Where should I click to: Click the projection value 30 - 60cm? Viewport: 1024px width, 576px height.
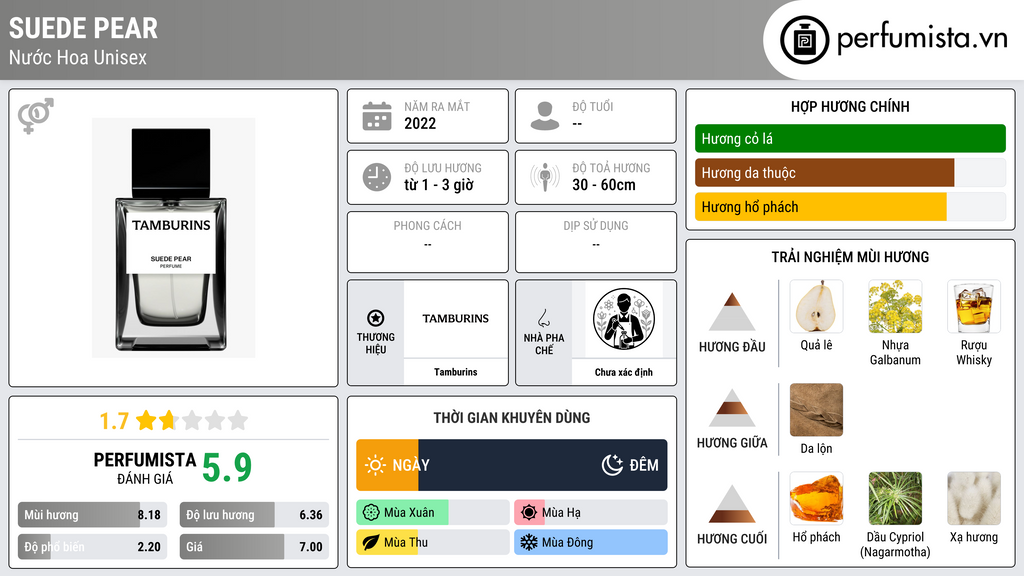(604, 185)
